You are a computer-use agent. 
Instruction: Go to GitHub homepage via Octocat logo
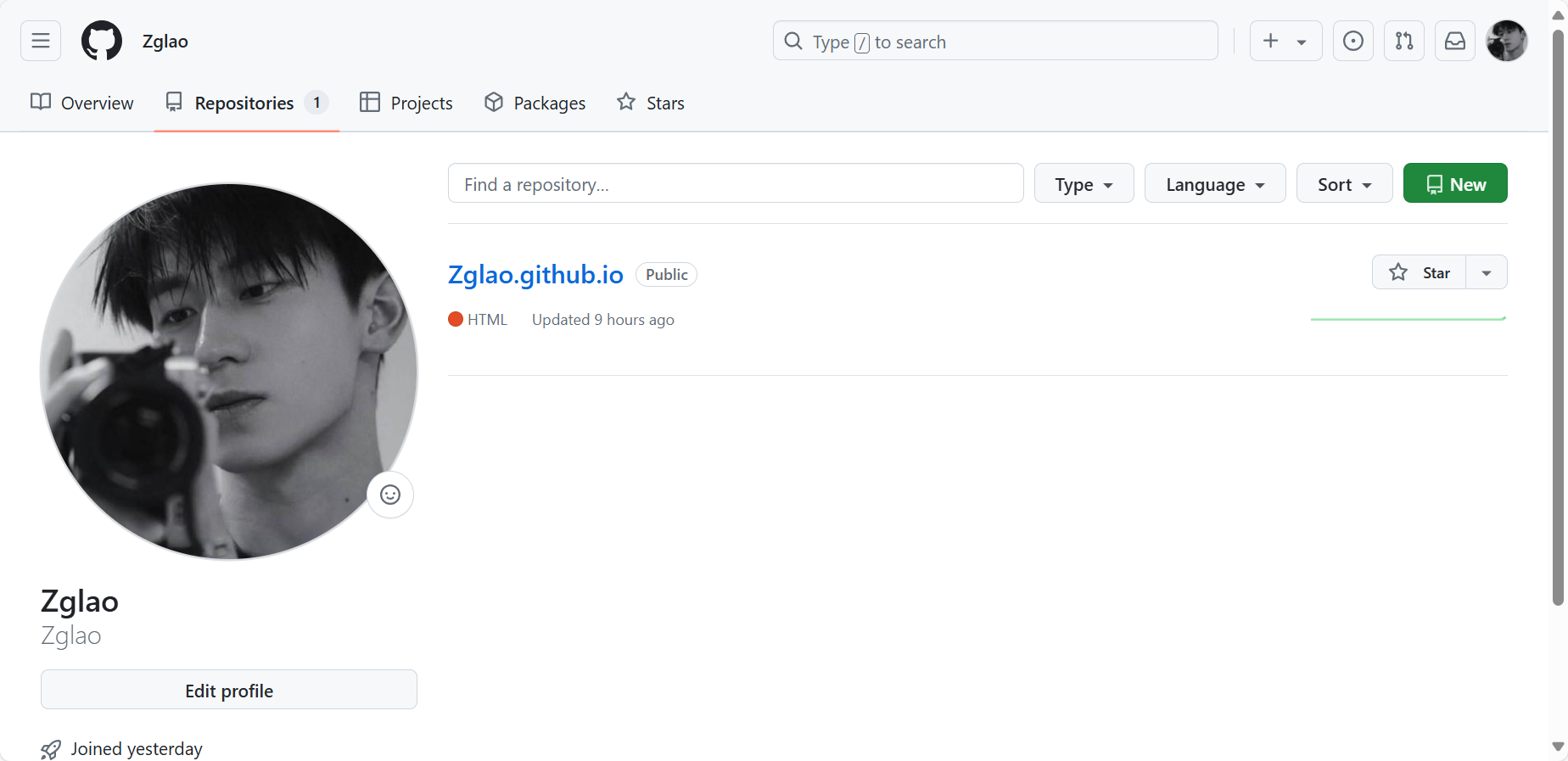(102, 41)
